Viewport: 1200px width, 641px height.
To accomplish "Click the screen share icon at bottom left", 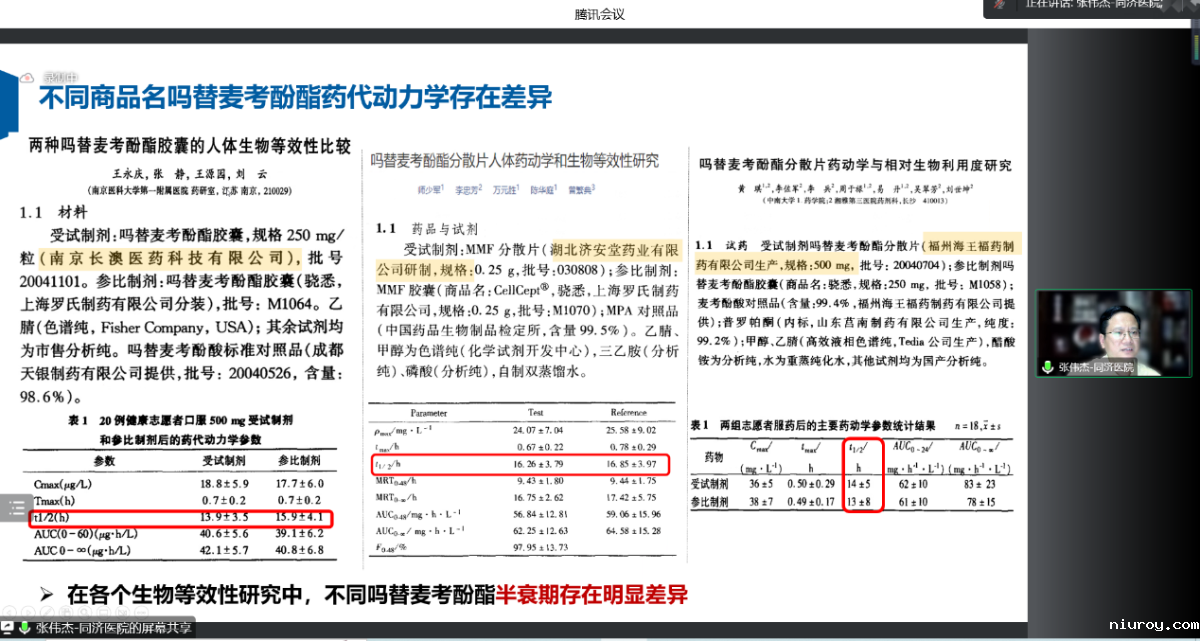I will click(x=9, y=629).
